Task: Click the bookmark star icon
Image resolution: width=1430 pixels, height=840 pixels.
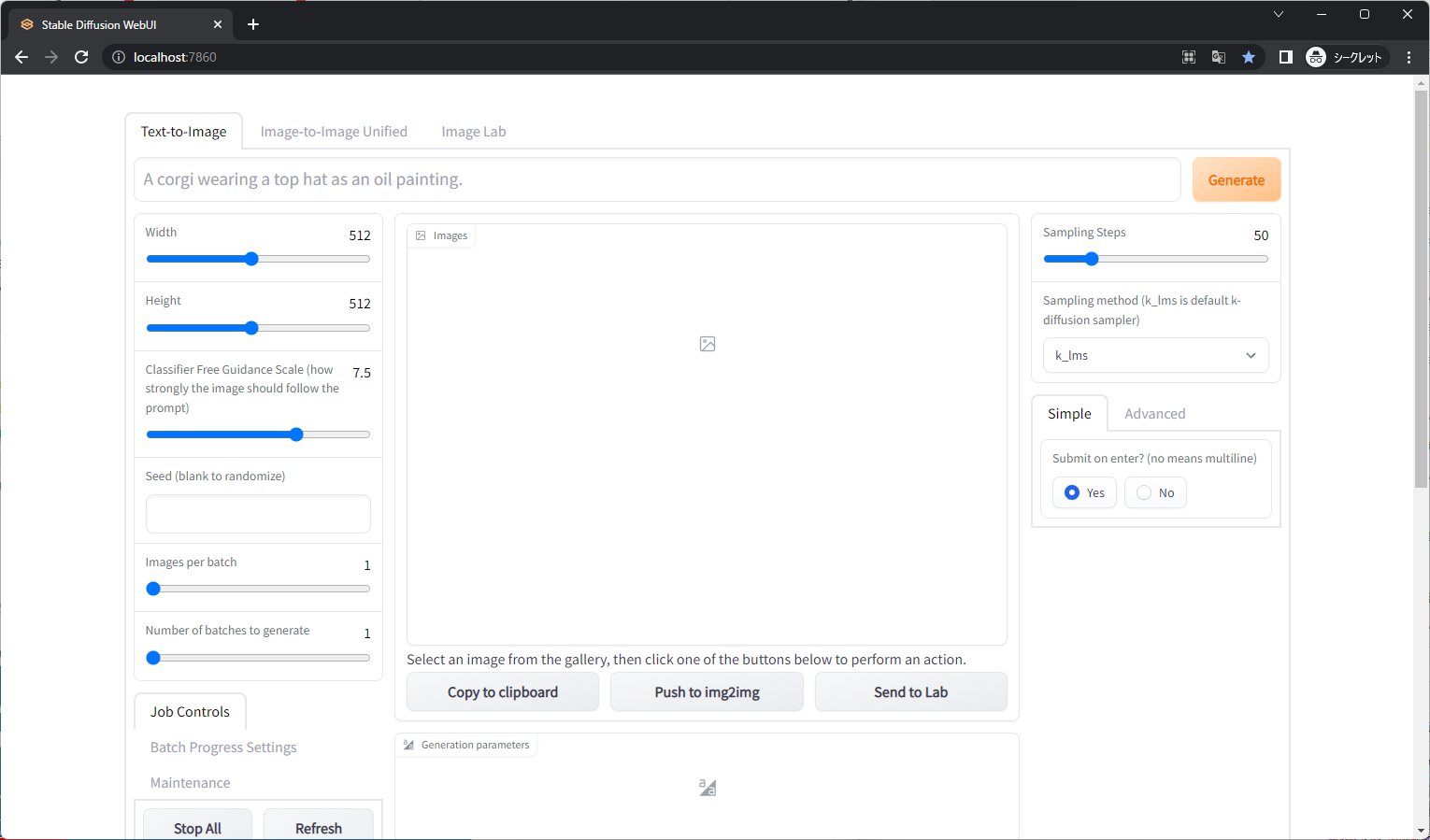Action: click(1248, 57)
